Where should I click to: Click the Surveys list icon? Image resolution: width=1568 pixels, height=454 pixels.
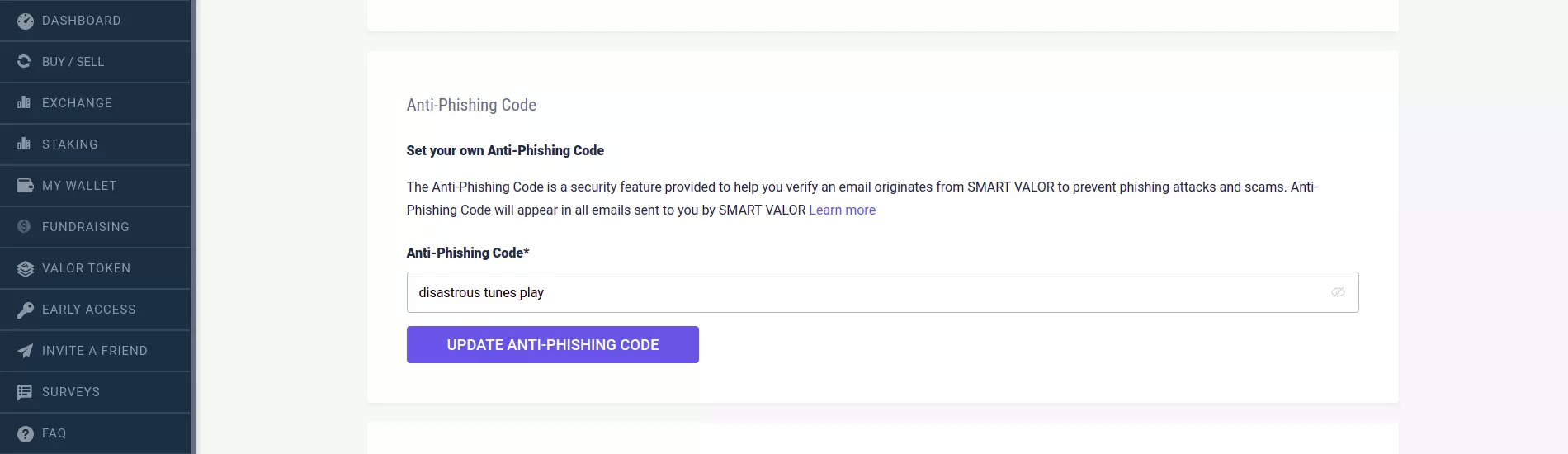click(x=25, y=392)
